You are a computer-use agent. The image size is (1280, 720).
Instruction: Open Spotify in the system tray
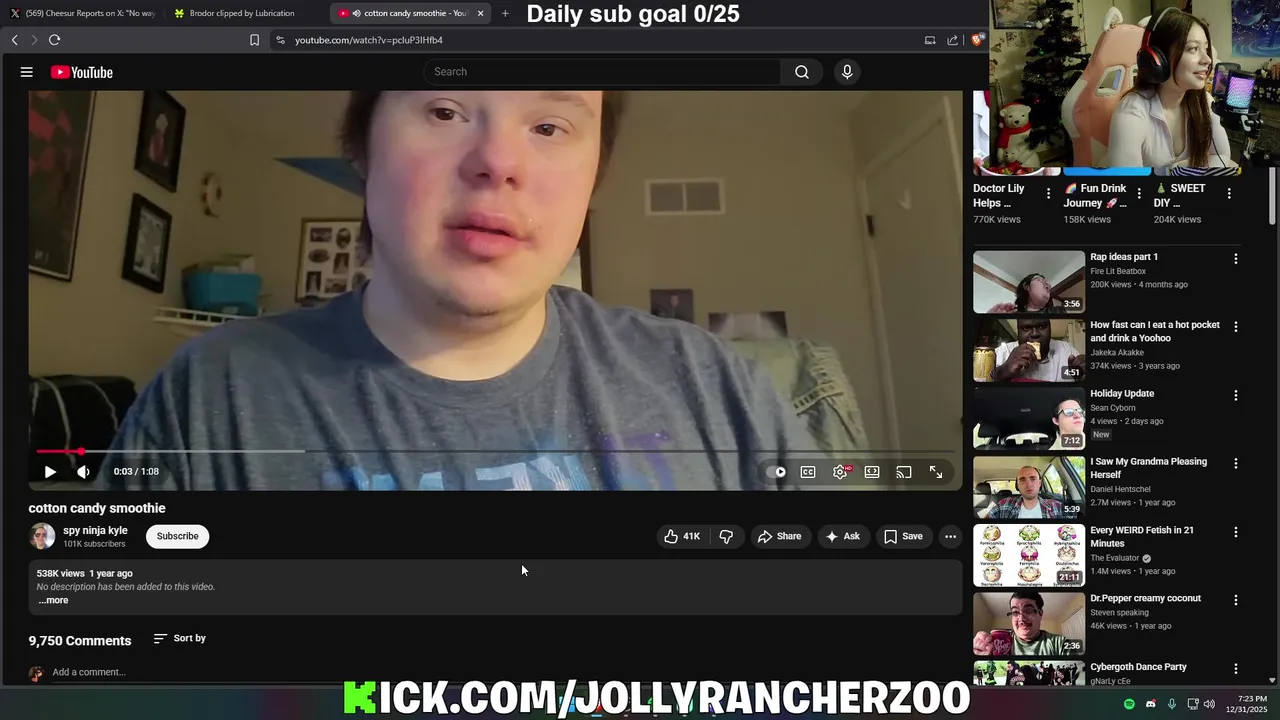(1129, 704)
